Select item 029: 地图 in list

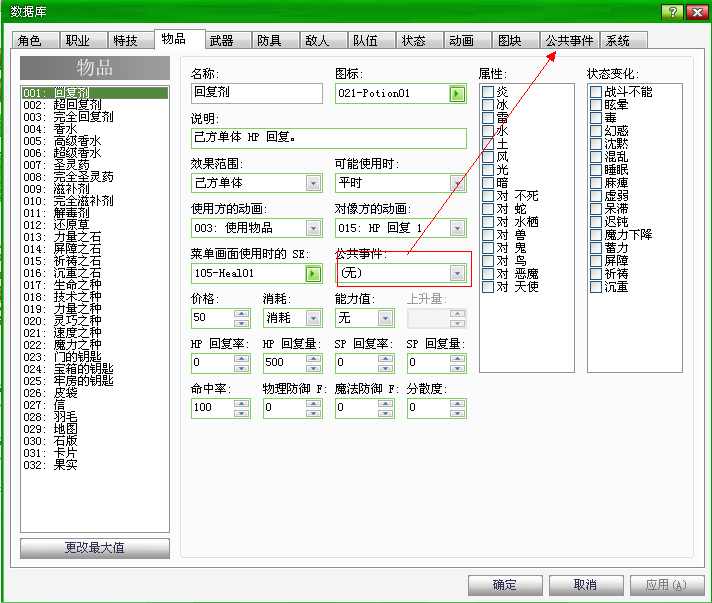pos(95,429)
